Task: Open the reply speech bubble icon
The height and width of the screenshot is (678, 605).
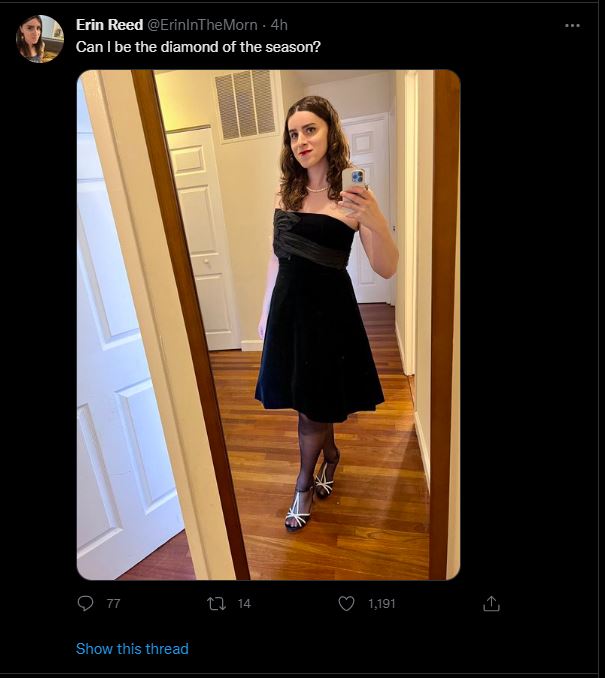Action: pos(85,603)
